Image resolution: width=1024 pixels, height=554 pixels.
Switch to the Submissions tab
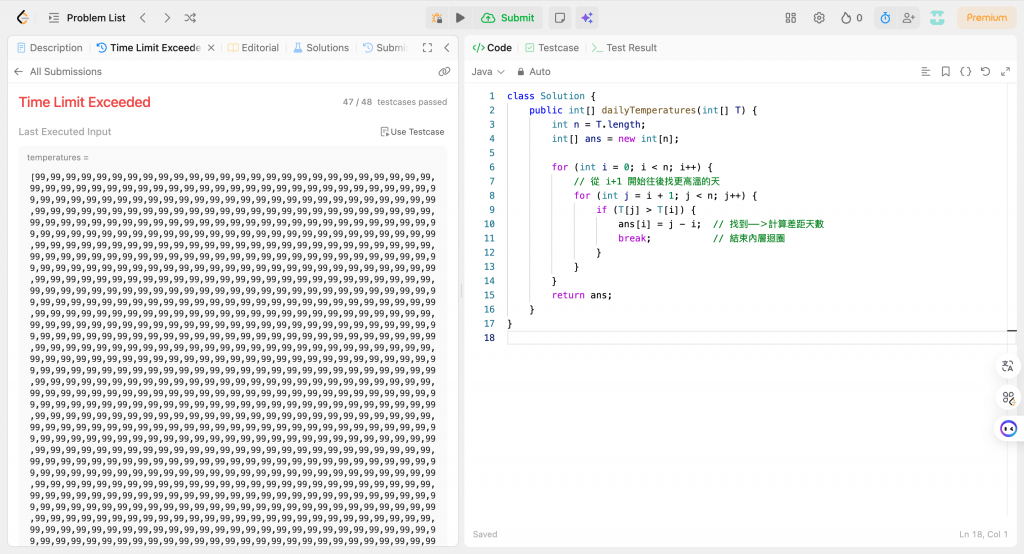click(x=385, y=48)
